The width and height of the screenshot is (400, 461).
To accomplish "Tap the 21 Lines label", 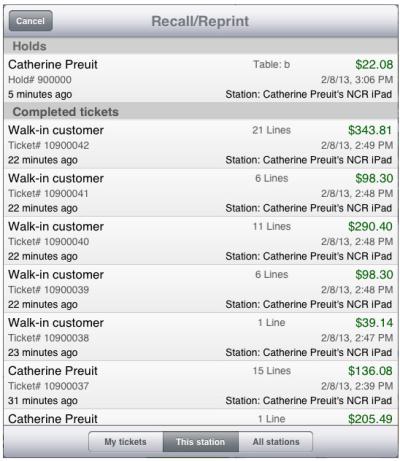I will point(272,130).
